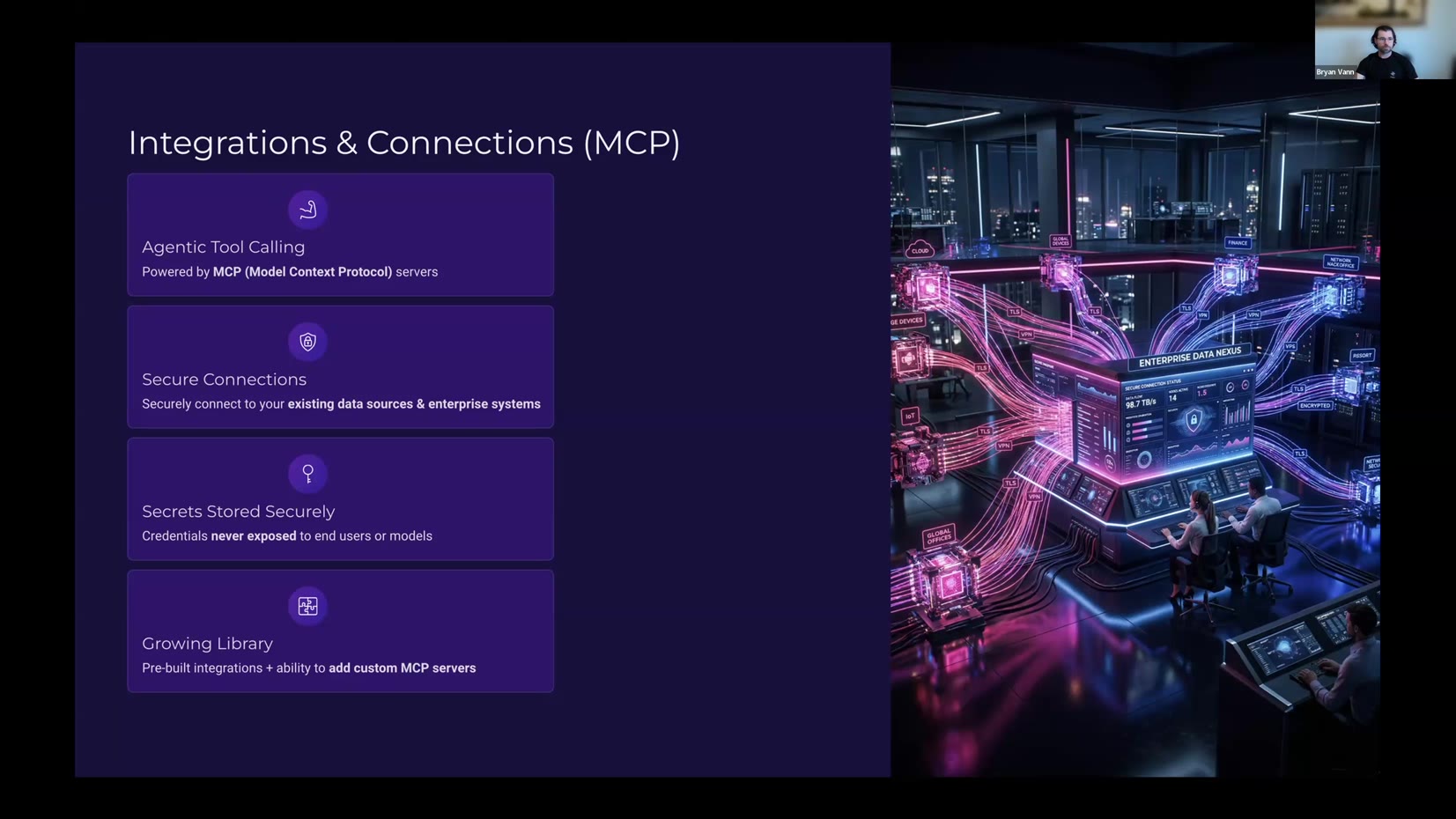Click the CLOUD icon in the network diagram

click(x=920, y=250)
